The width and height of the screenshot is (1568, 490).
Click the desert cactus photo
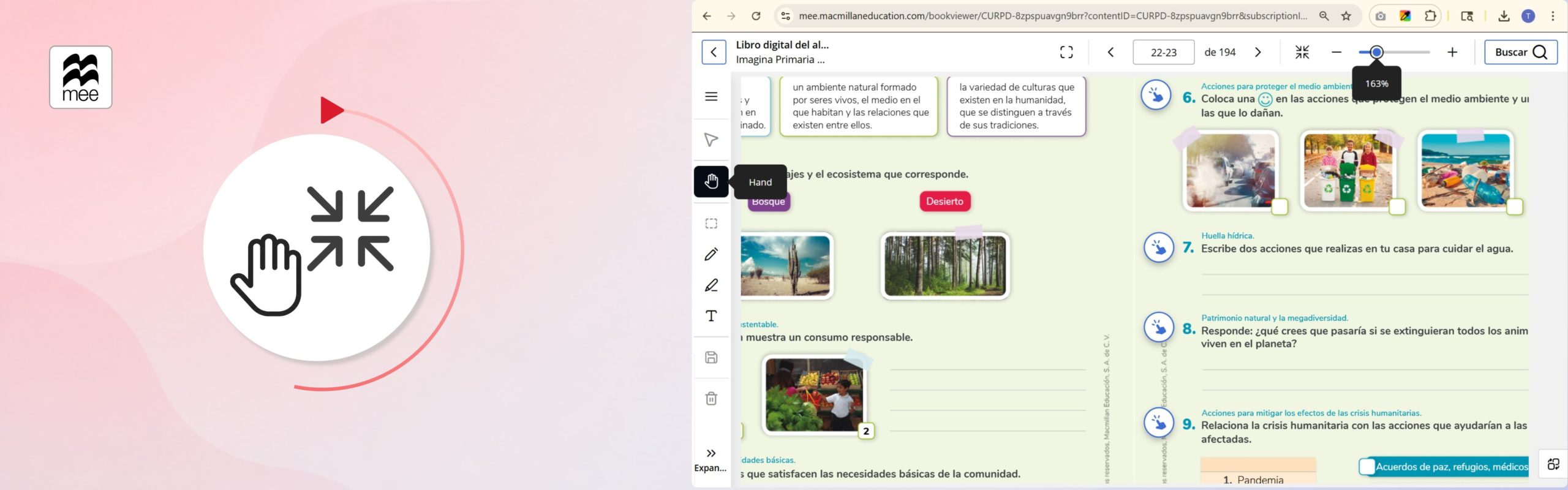click(x=785, y=266)
